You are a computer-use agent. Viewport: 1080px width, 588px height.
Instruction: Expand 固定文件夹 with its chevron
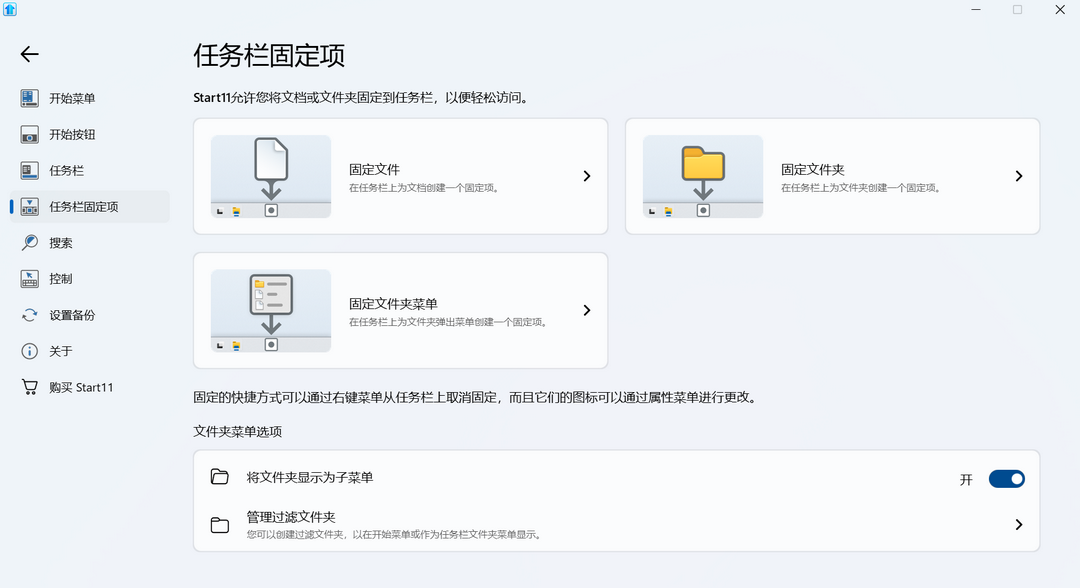tap(1019, 175)
